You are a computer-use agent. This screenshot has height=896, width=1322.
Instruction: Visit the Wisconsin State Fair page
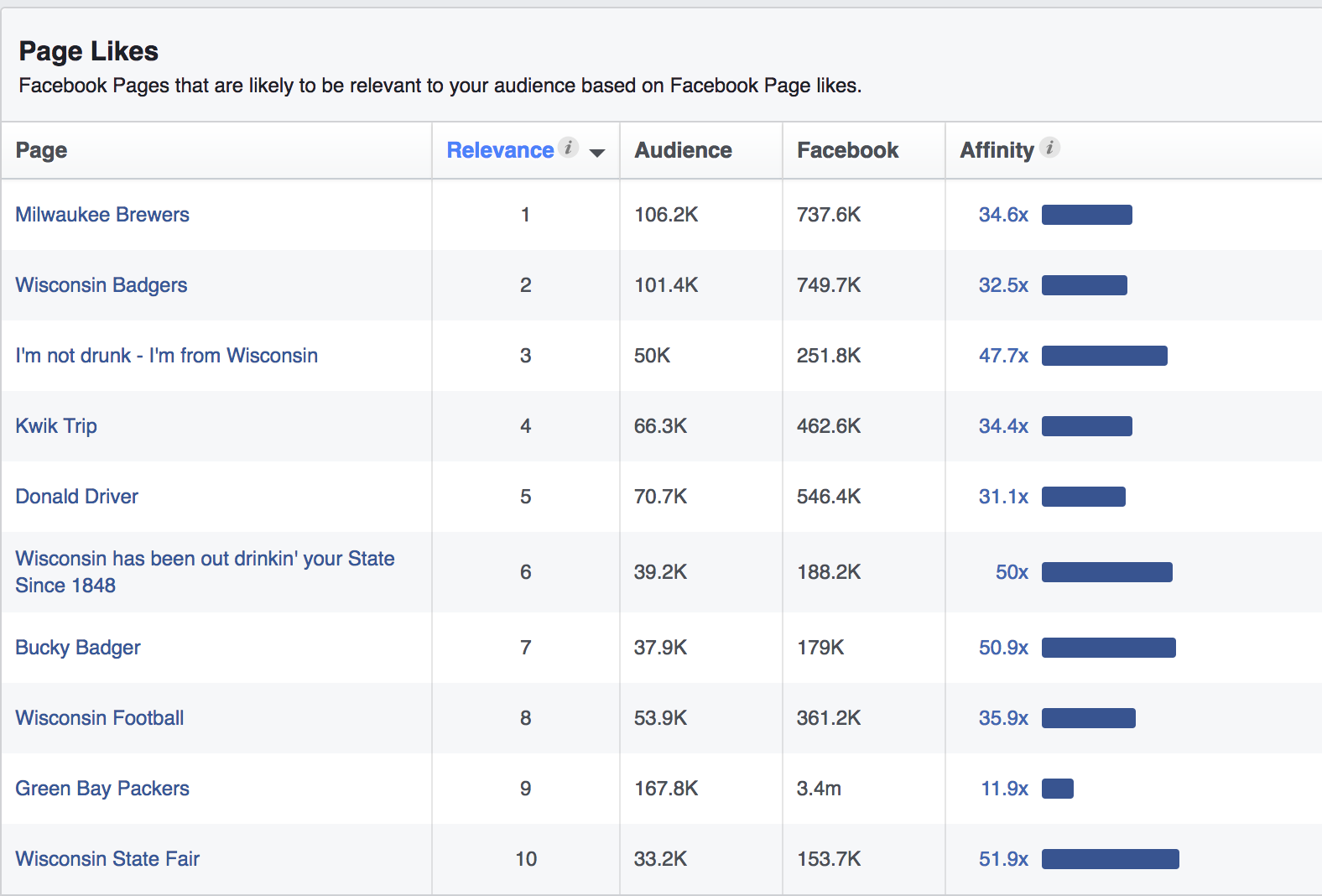click(107, 859)
